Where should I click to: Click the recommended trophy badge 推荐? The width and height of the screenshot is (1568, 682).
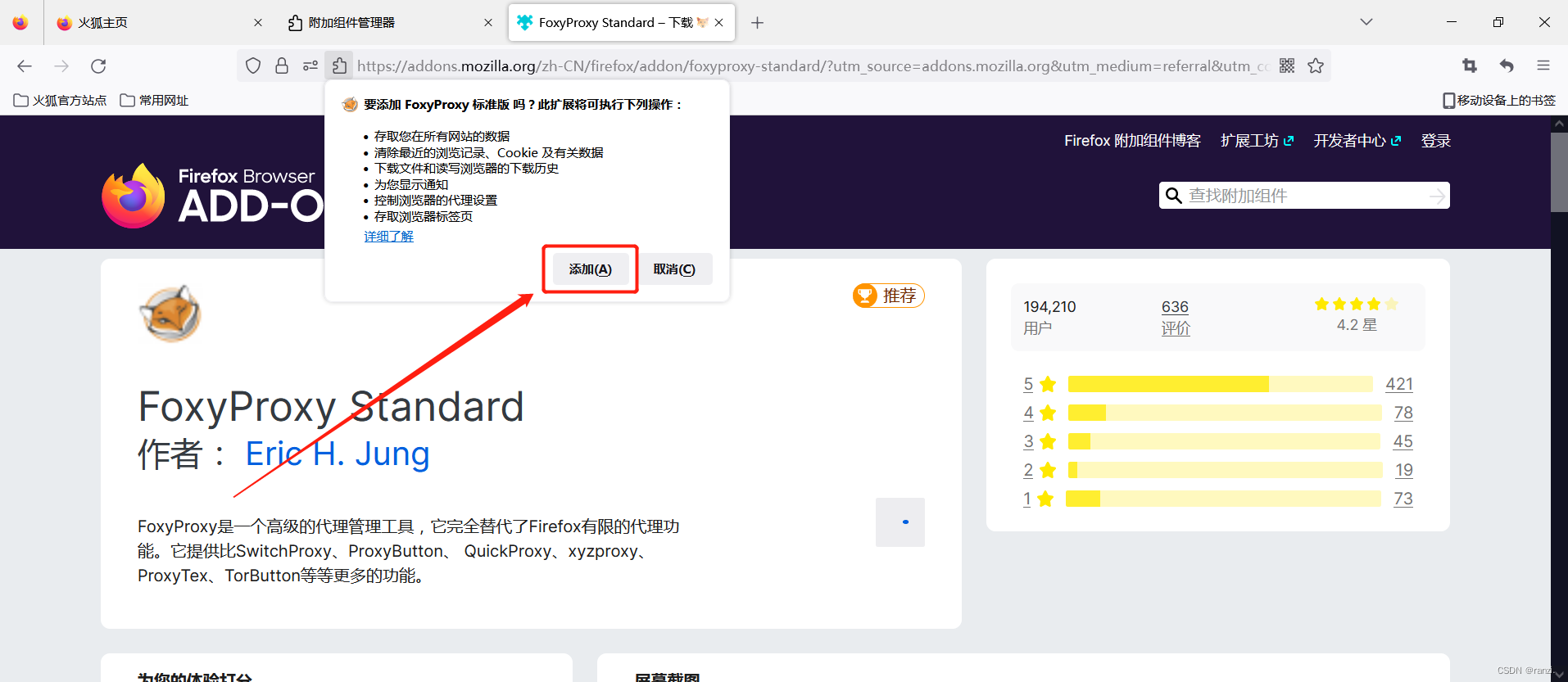tap(888, 296)
